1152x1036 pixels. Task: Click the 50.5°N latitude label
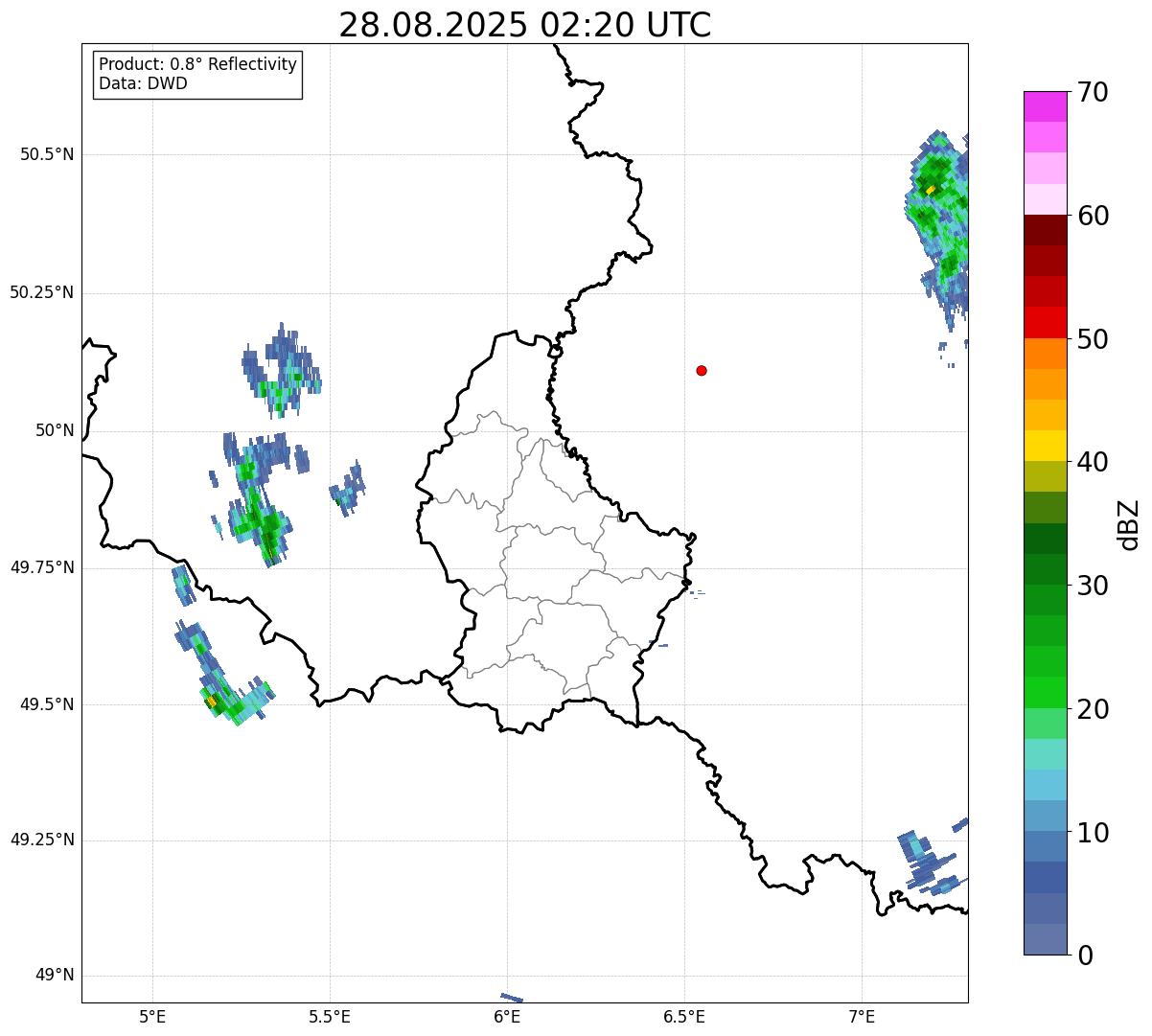(x=47, y=154)
